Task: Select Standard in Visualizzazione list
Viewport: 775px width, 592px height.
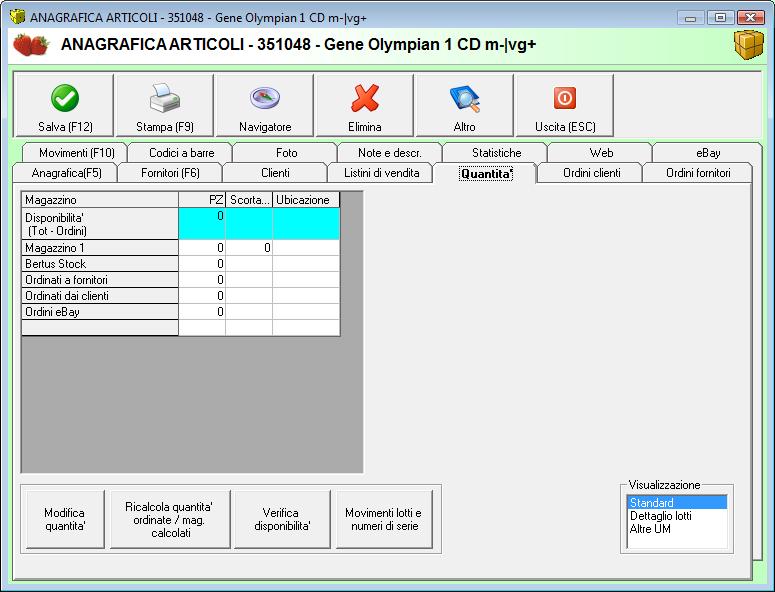Action: pyautogui.click(x=677, y=503)
